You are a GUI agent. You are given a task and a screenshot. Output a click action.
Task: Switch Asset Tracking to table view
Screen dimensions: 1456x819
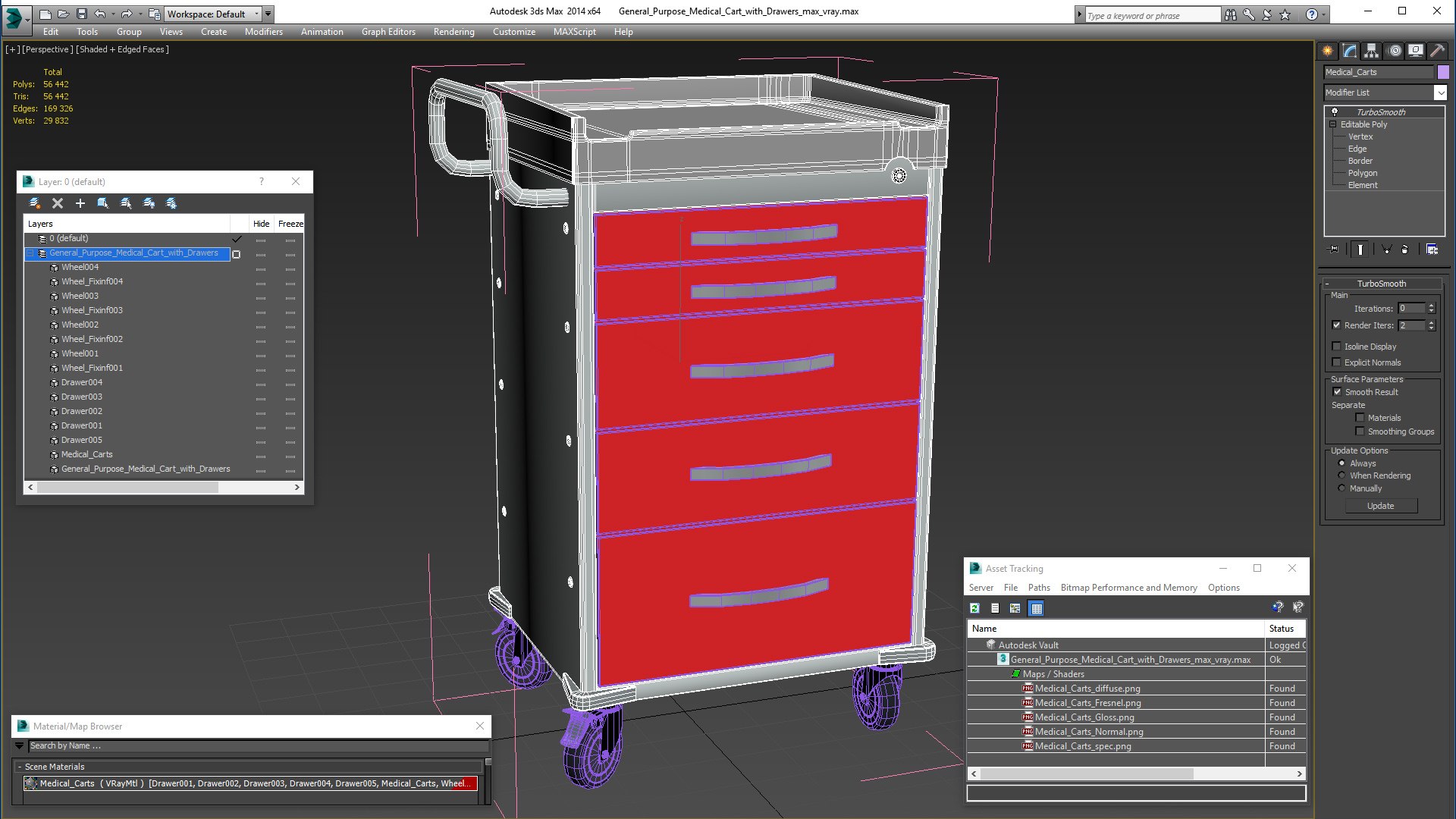pos(1037,608)
